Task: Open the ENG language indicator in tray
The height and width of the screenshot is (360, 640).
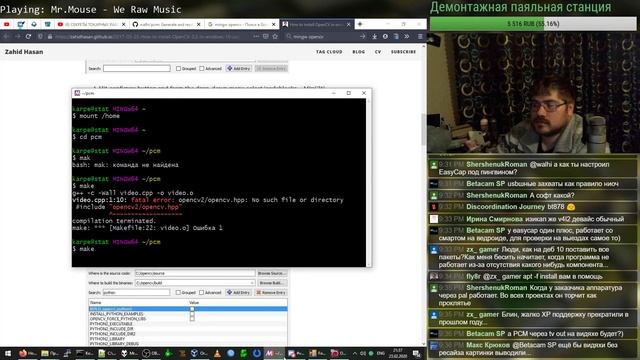Action: pyautogui.click(x=380, y=353)
